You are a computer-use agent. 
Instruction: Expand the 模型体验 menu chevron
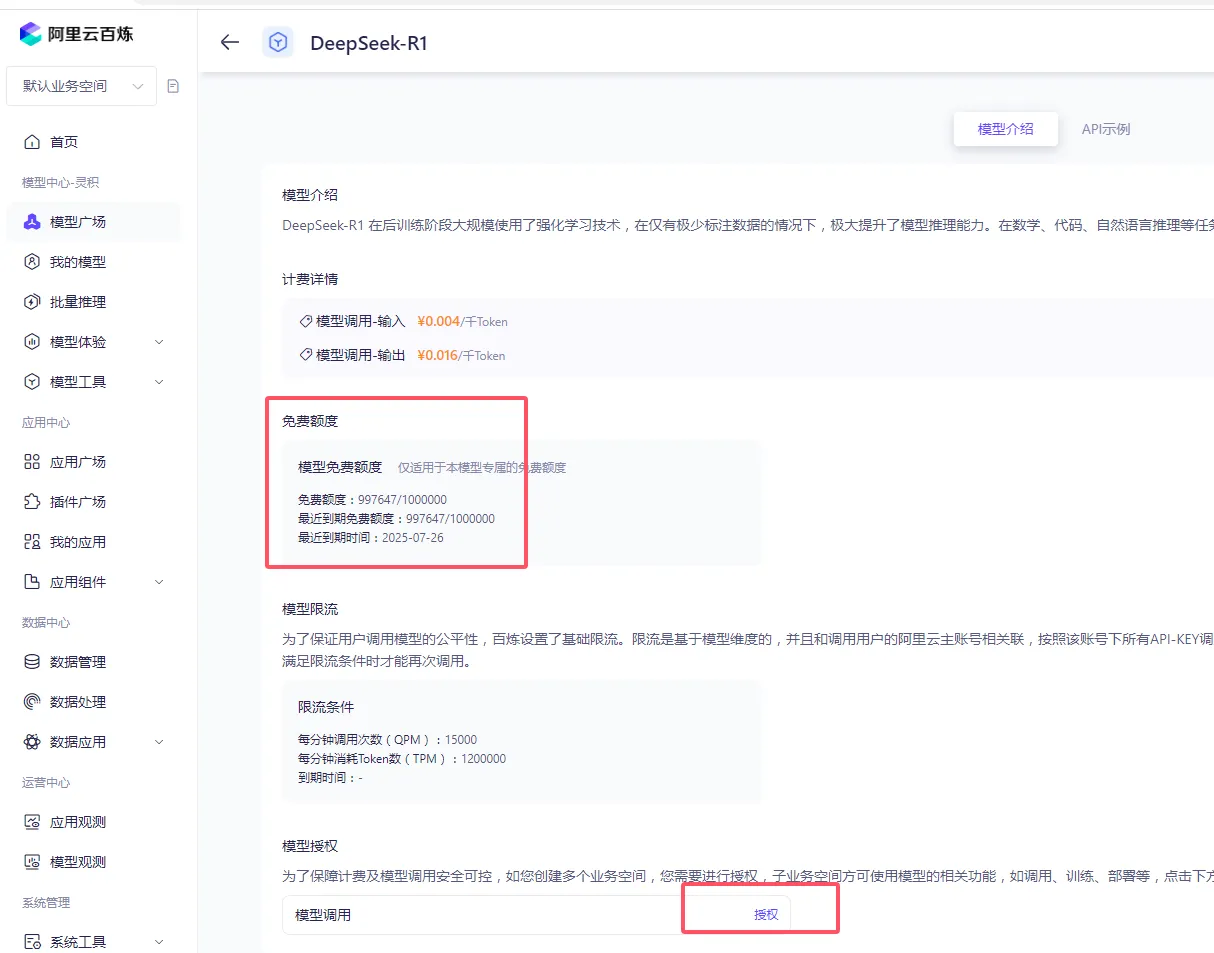(159, 342)
